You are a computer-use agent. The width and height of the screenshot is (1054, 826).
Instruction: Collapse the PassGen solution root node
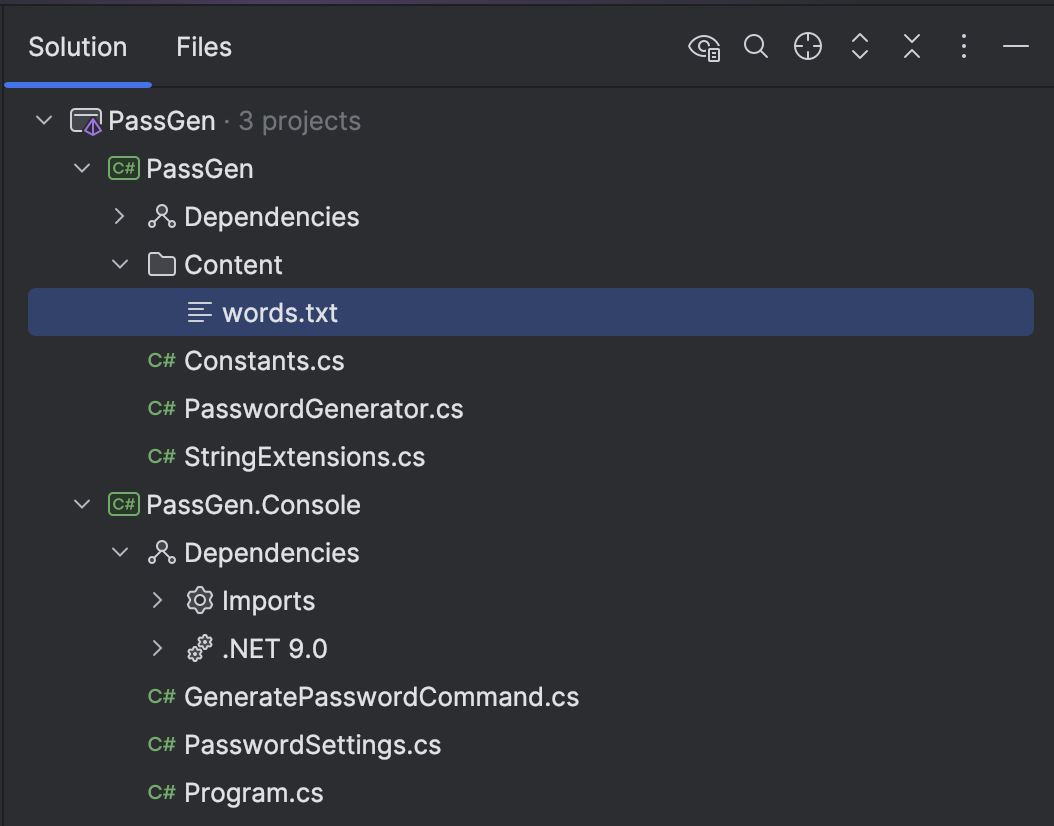pos(44,121)
